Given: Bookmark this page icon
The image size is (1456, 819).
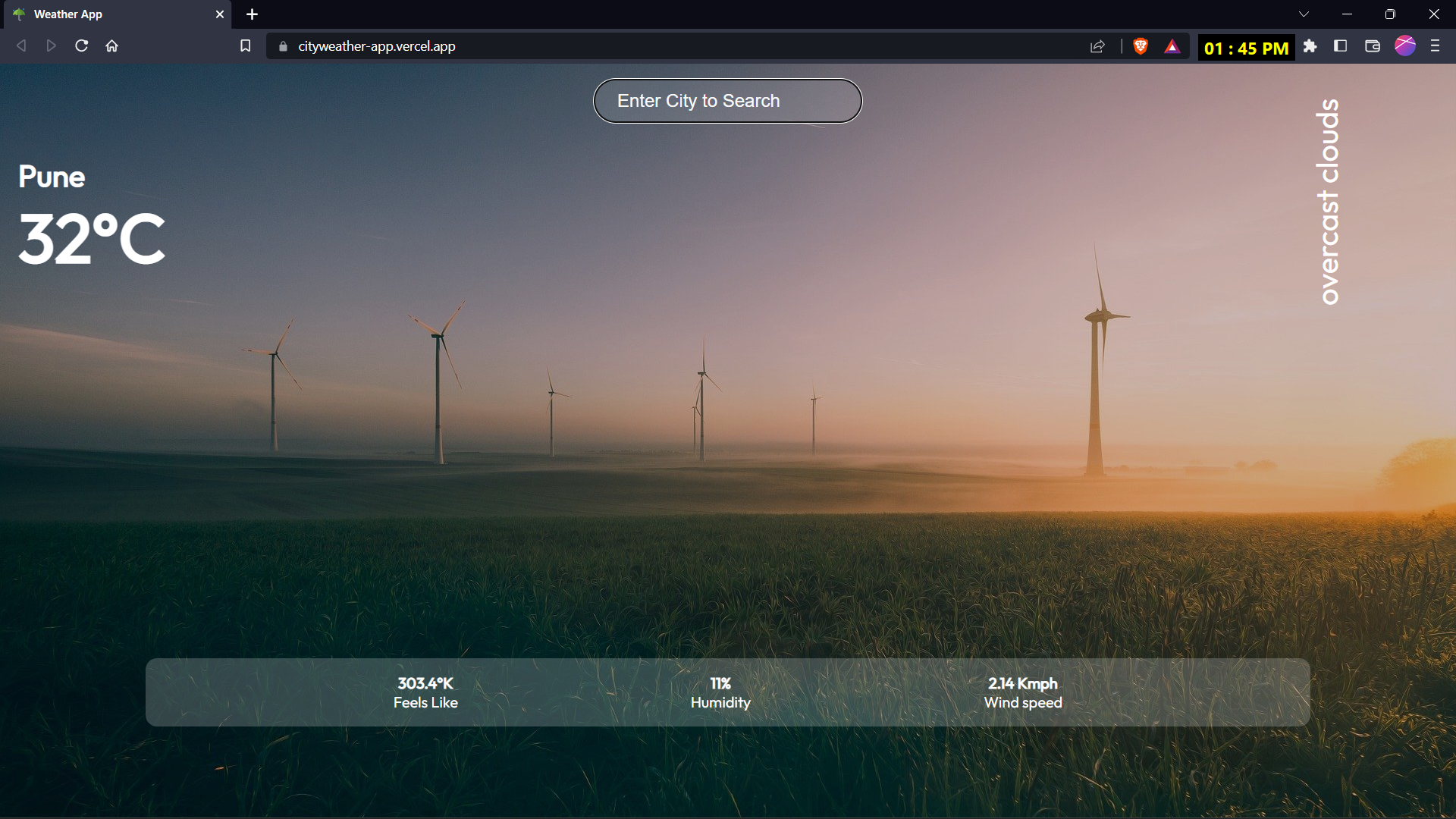Looking at the screenshot, I should click(x=245, y=46).
